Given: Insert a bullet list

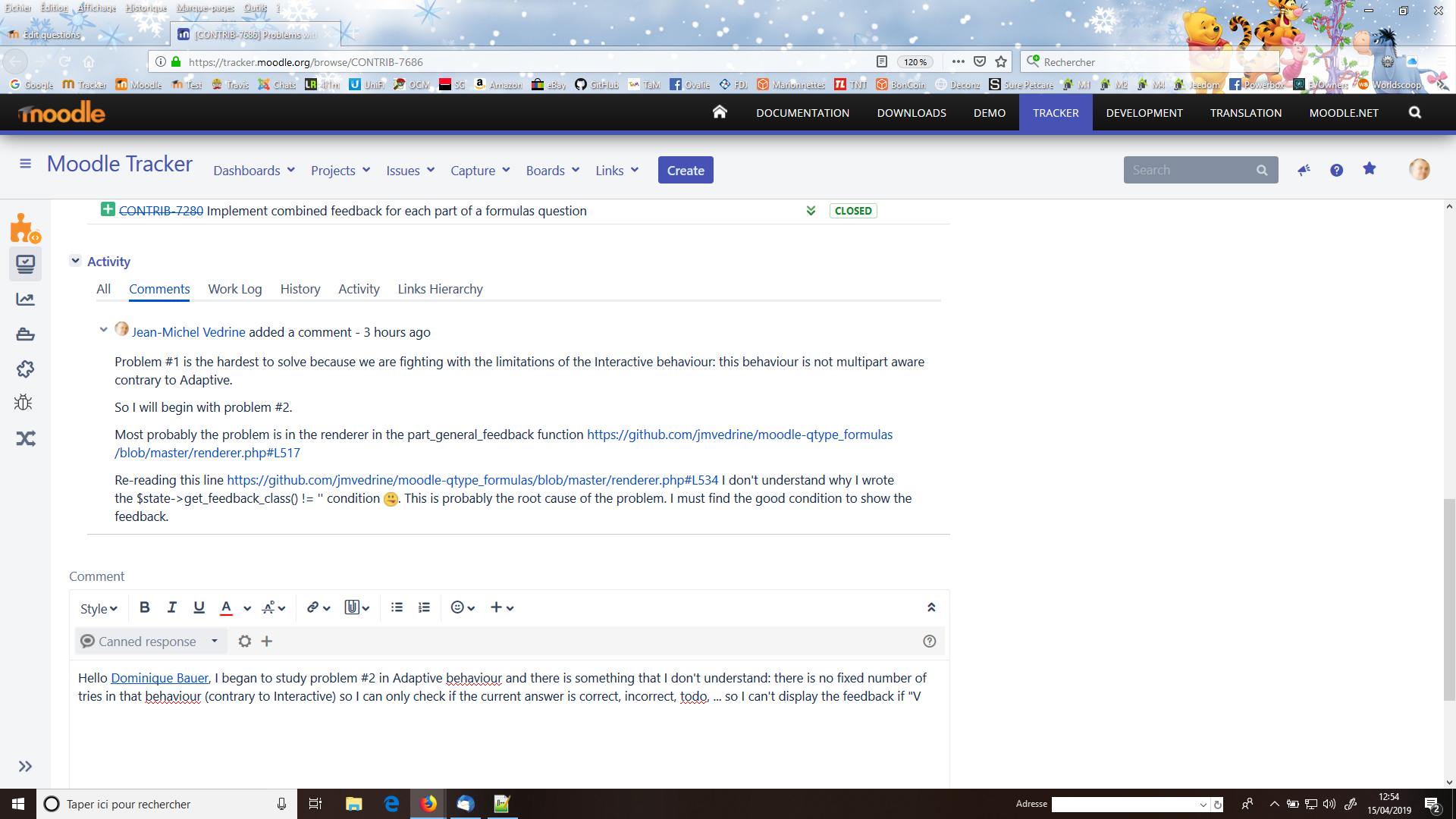Looking at the screenshot, I should point(397,607).
